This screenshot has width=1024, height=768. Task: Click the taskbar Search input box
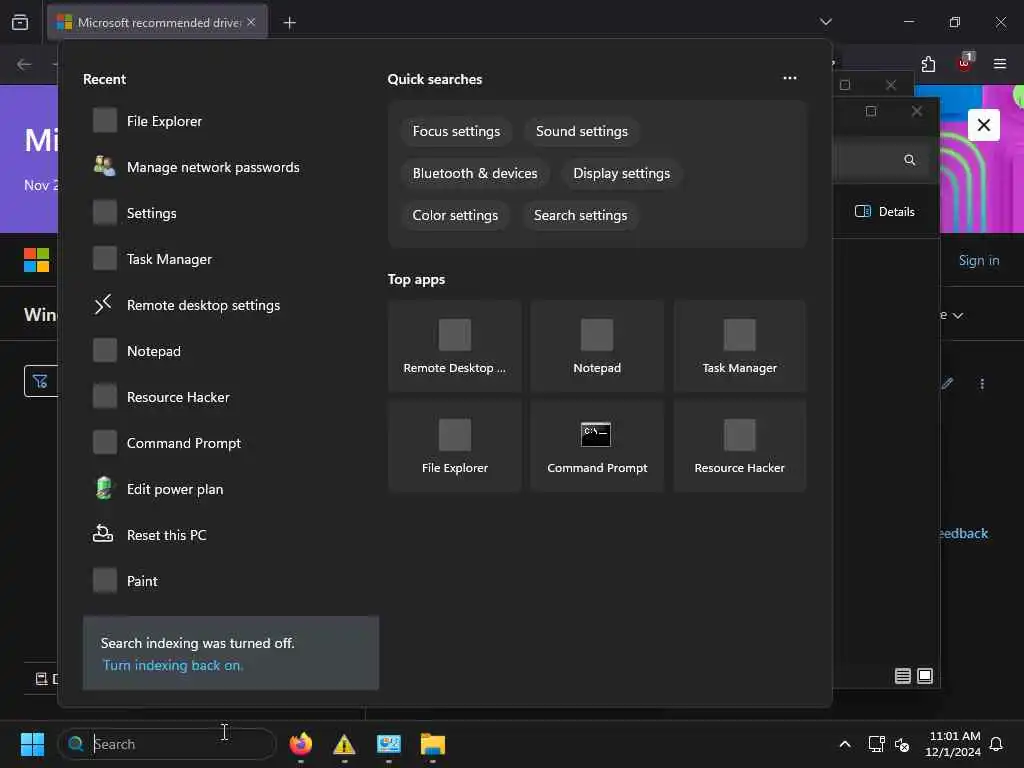pyautogui.click(x=167, y=744)
